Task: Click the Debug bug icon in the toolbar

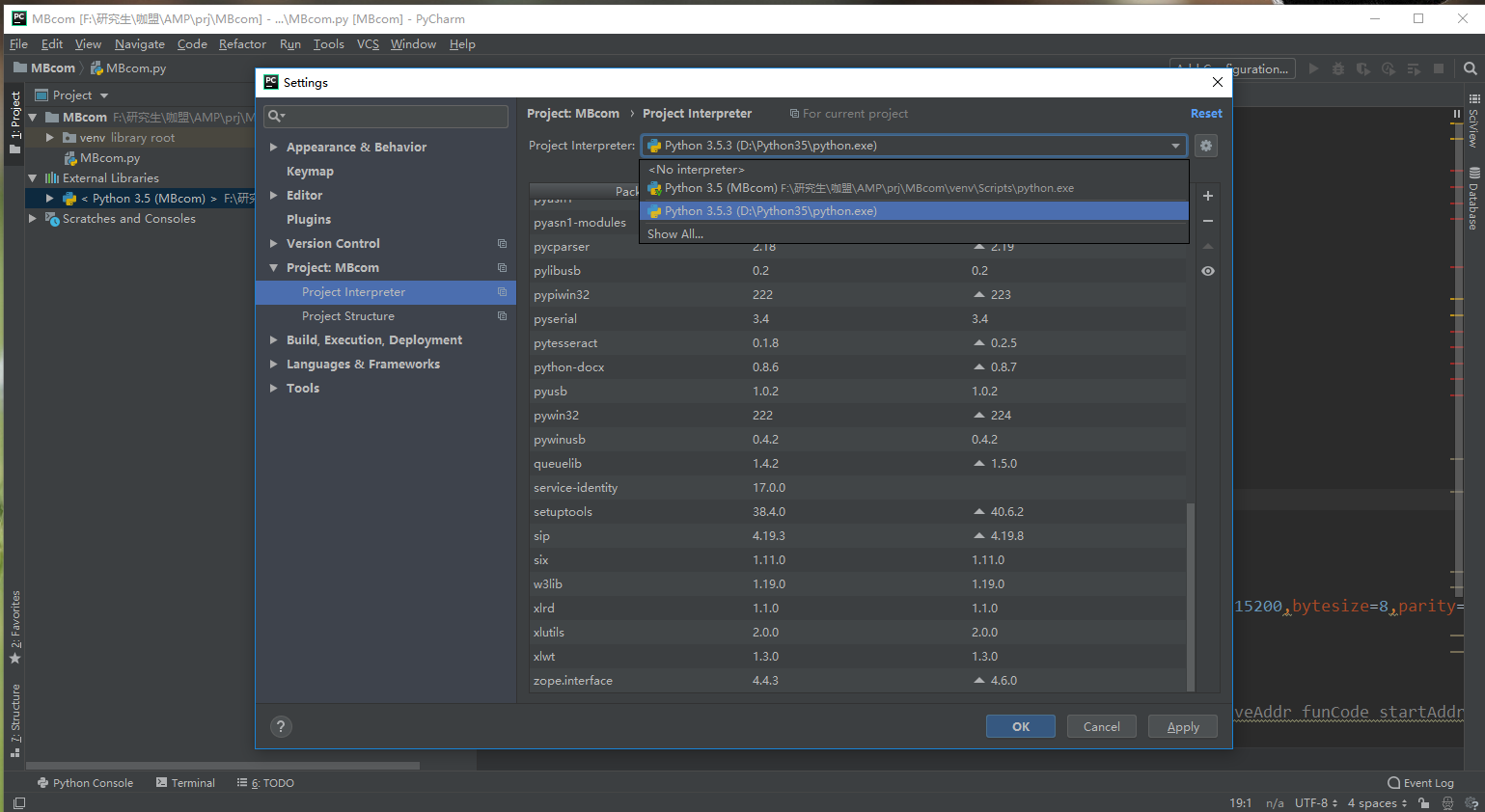Action: pos(1337,68)
